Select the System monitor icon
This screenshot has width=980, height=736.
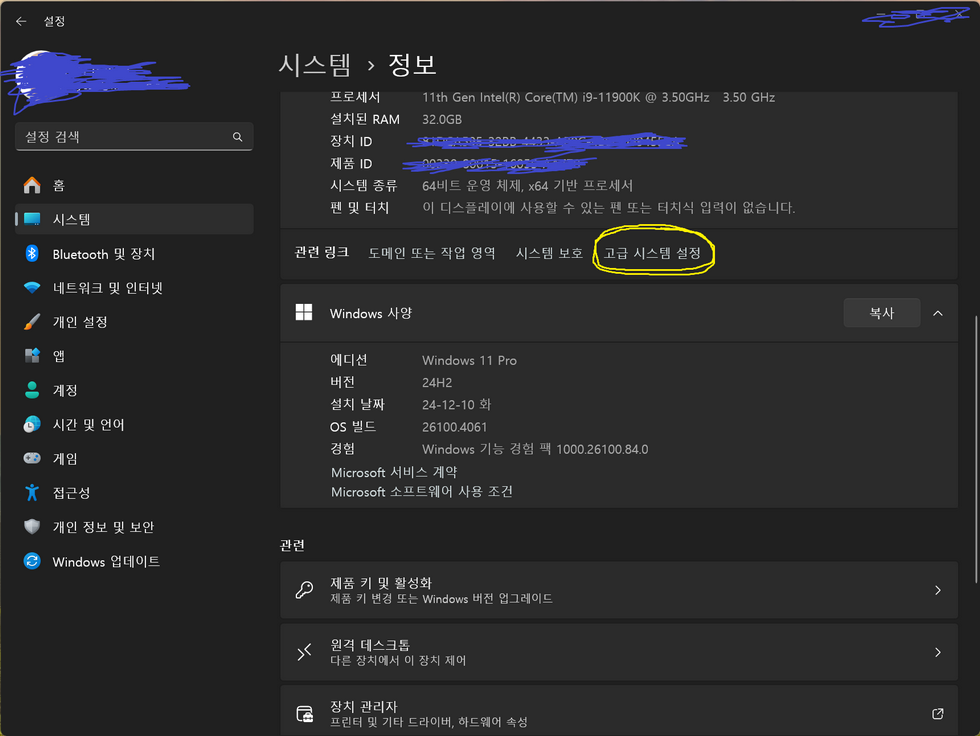click(32, 219)
